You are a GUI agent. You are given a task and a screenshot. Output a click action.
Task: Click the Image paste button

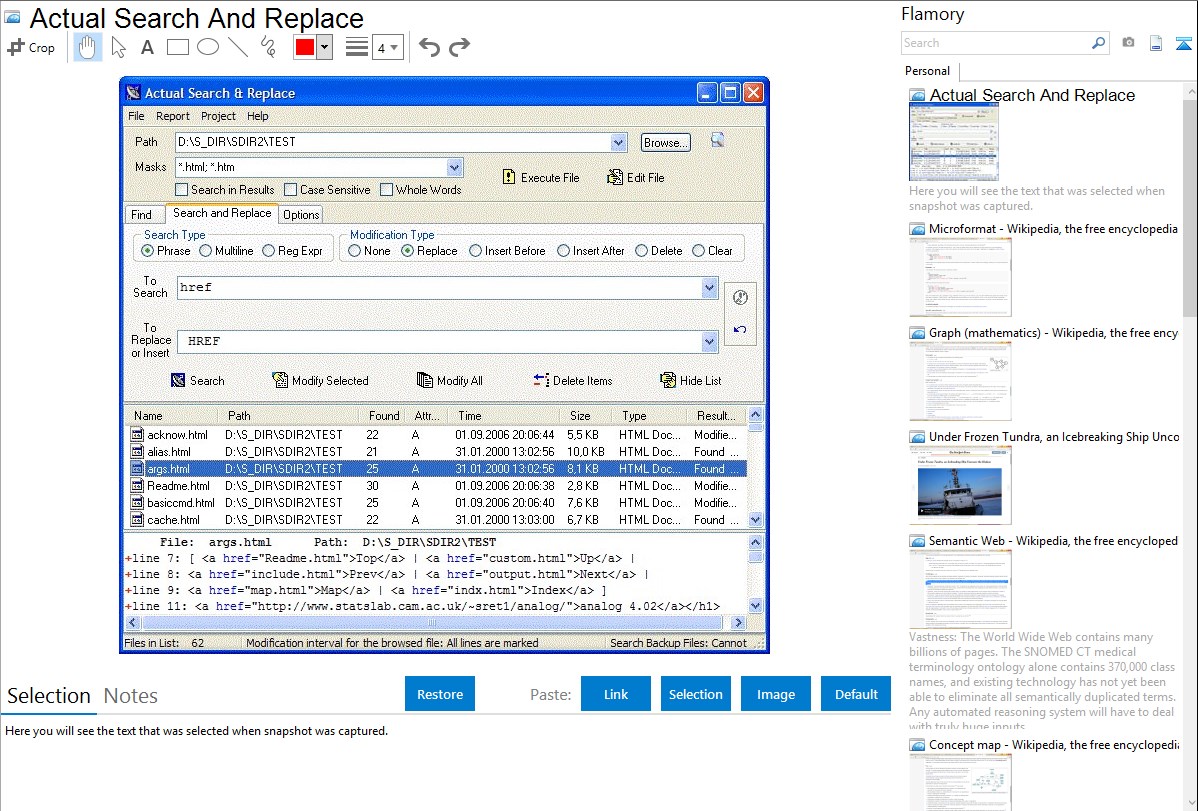(775, 694)
